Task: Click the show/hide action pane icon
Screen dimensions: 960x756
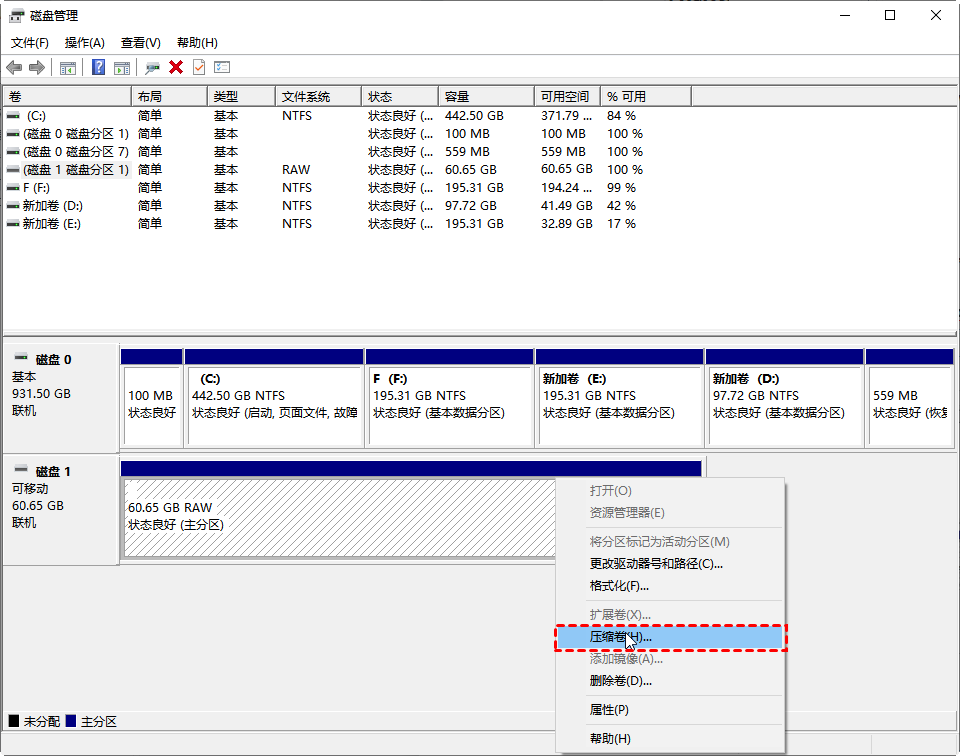Action: [x=122, y=67]
